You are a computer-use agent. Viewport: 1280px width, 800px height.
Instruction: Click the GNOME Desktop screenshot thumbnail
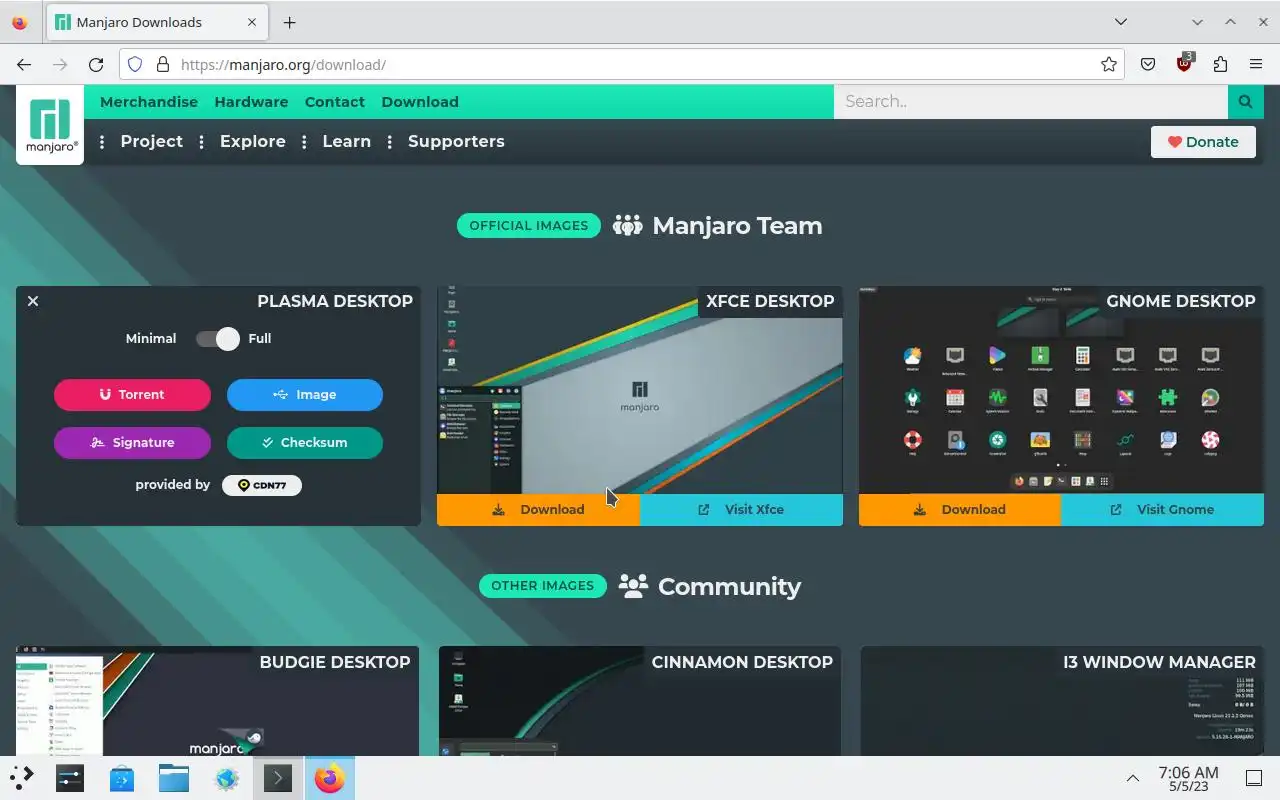click(1061, 390)
